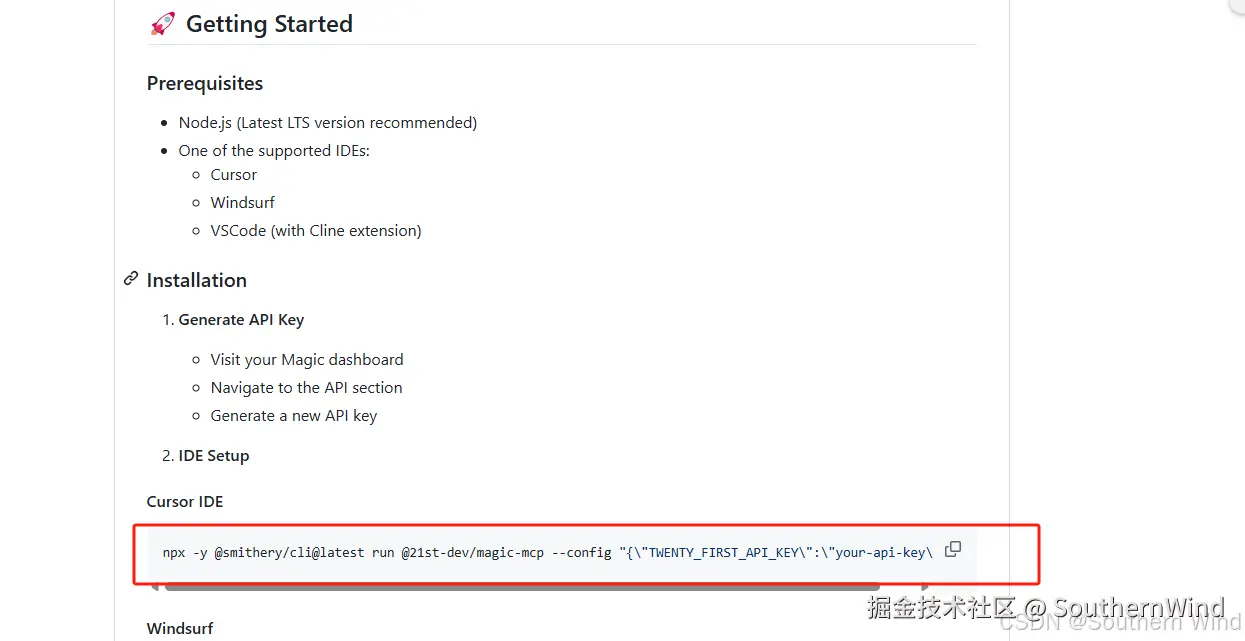Viewport: 1245px width, 641px height.
Task: Click VSCode (with Cline extension) item
Action: click(316, 230)
